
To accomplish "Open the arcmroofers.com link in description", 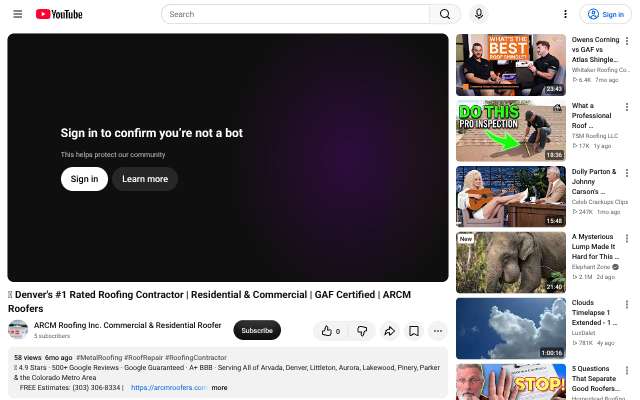I will click(169, 388).
